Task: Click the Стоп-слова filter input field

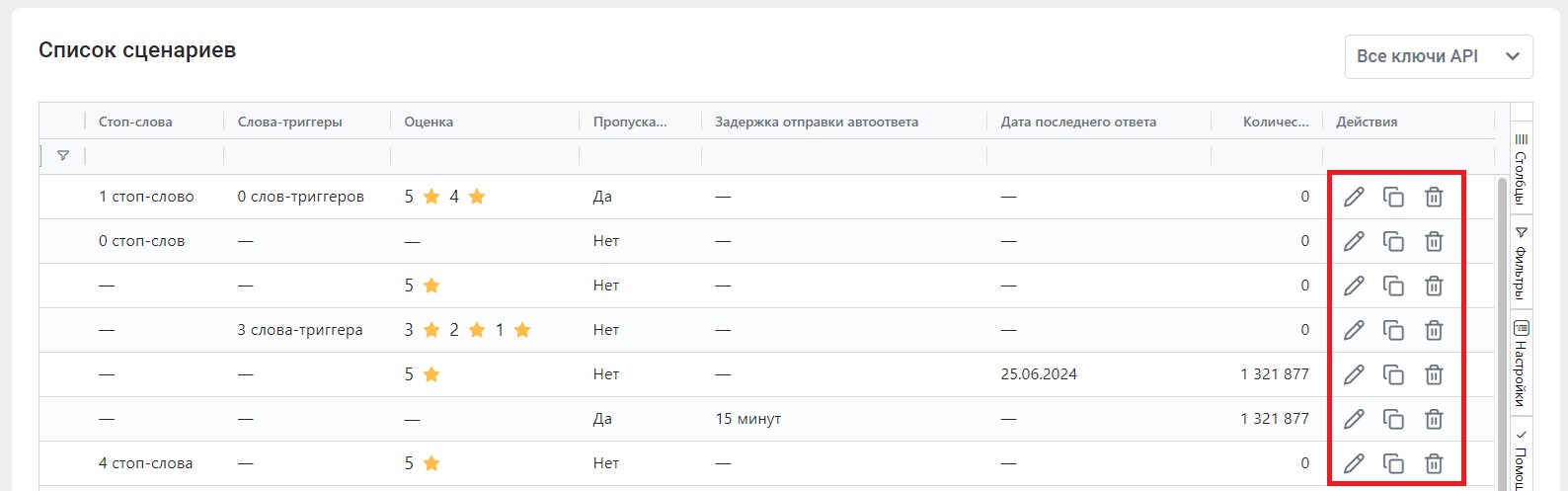Action: 154,156
